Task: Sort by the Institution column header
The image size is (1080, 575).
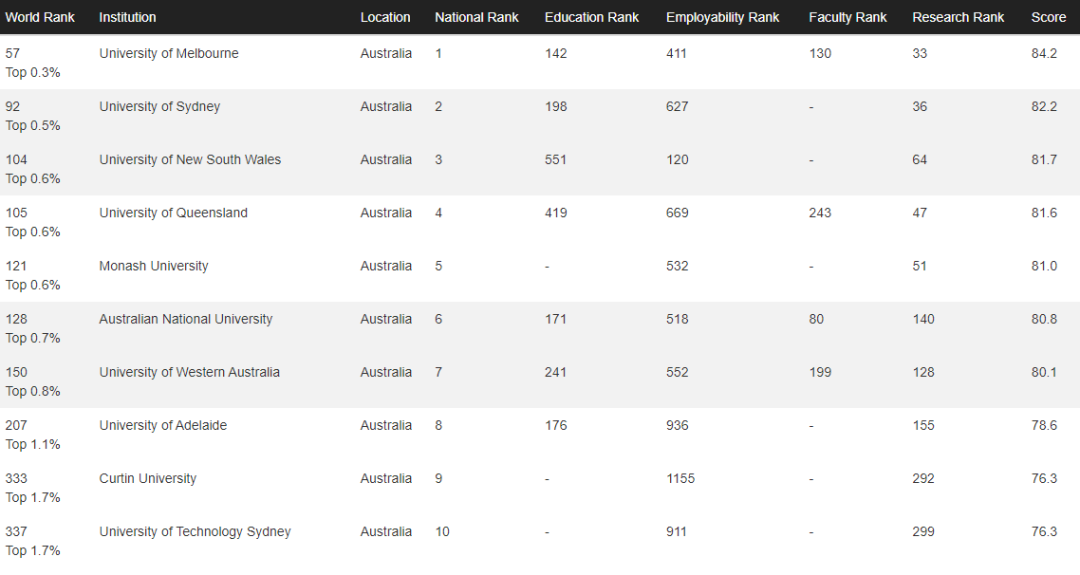Action: (127, 17)
